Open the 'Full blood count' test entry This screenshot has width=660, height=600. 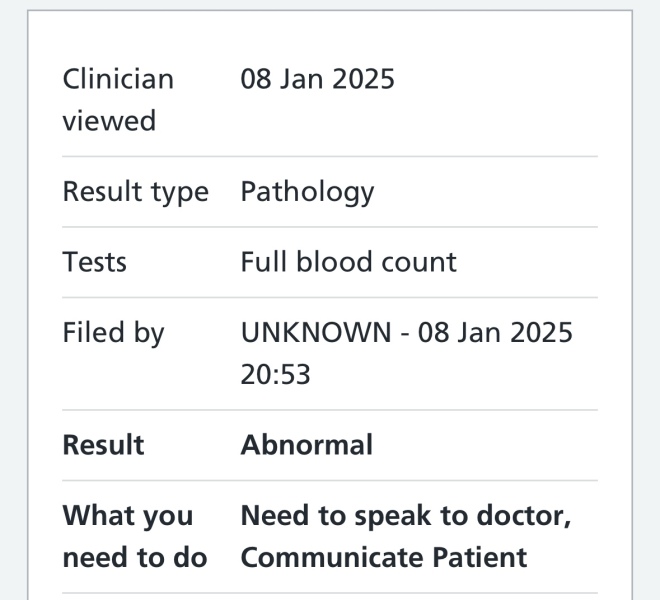[348, 262]
